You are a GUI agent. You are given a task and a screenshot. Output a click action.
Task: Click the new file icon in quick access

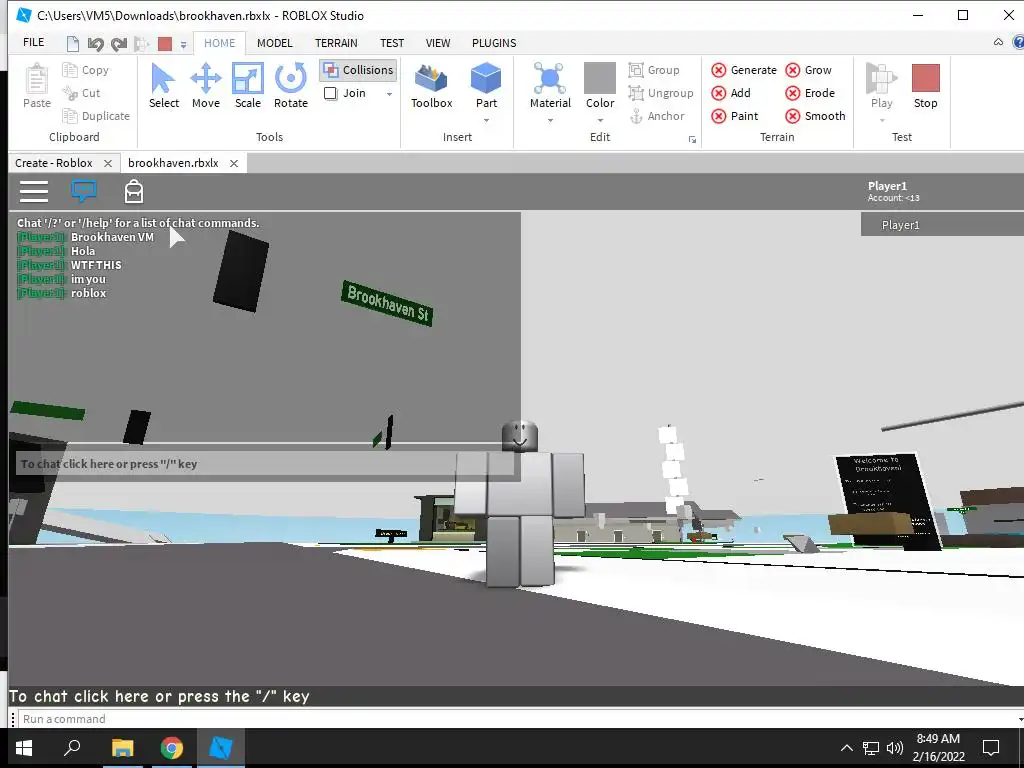72,44
